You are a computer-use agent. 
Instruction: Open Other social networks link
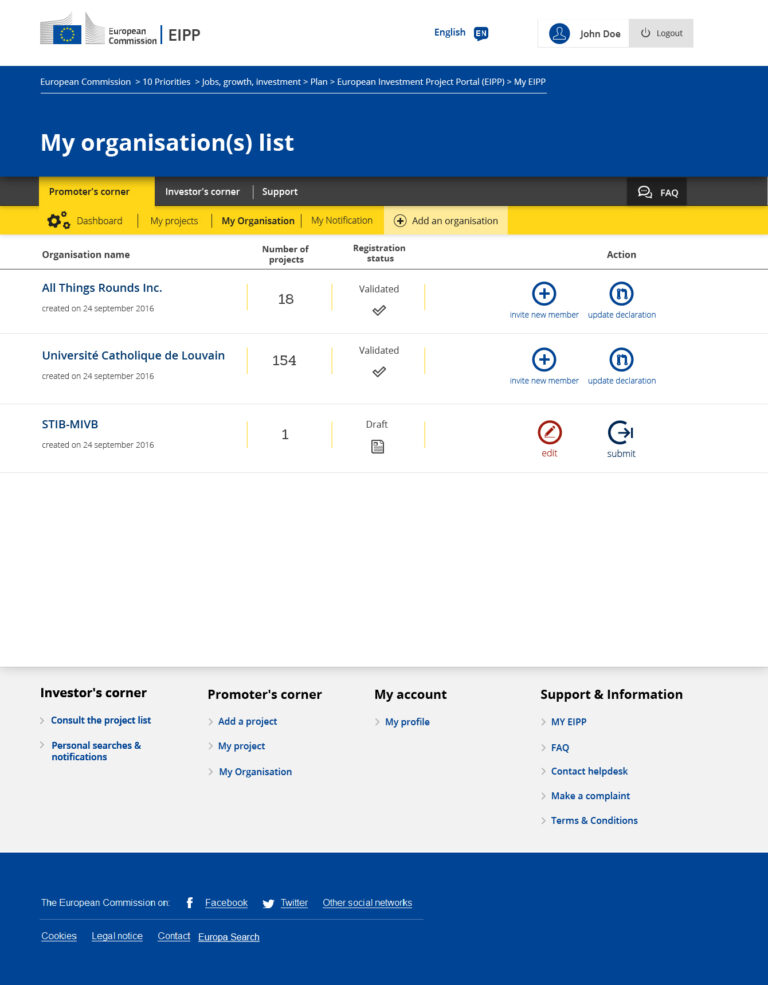click(x=367, y=903)
